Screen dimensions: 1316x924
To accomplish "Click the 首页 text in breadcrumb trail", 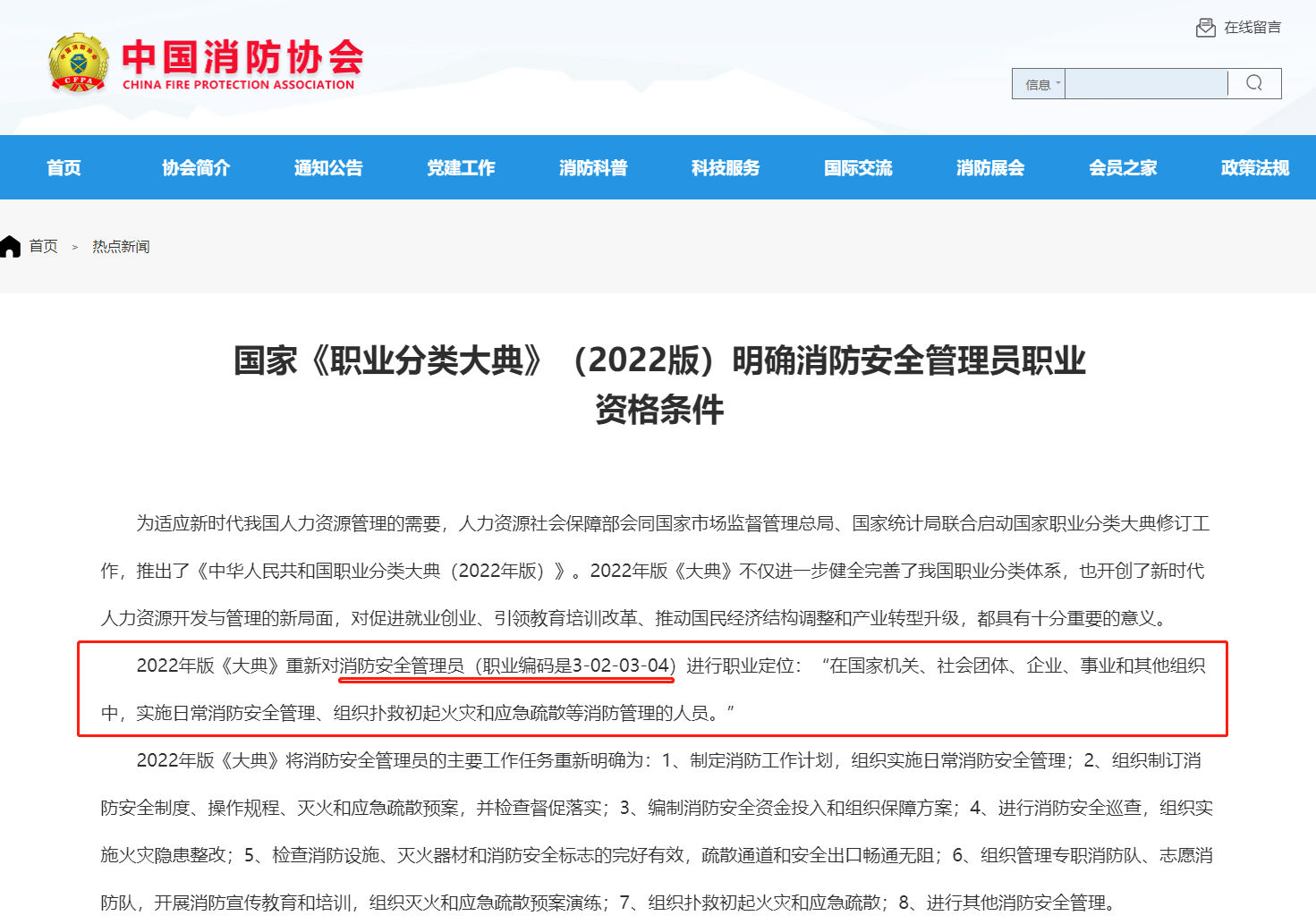I will tap(43, 247).
